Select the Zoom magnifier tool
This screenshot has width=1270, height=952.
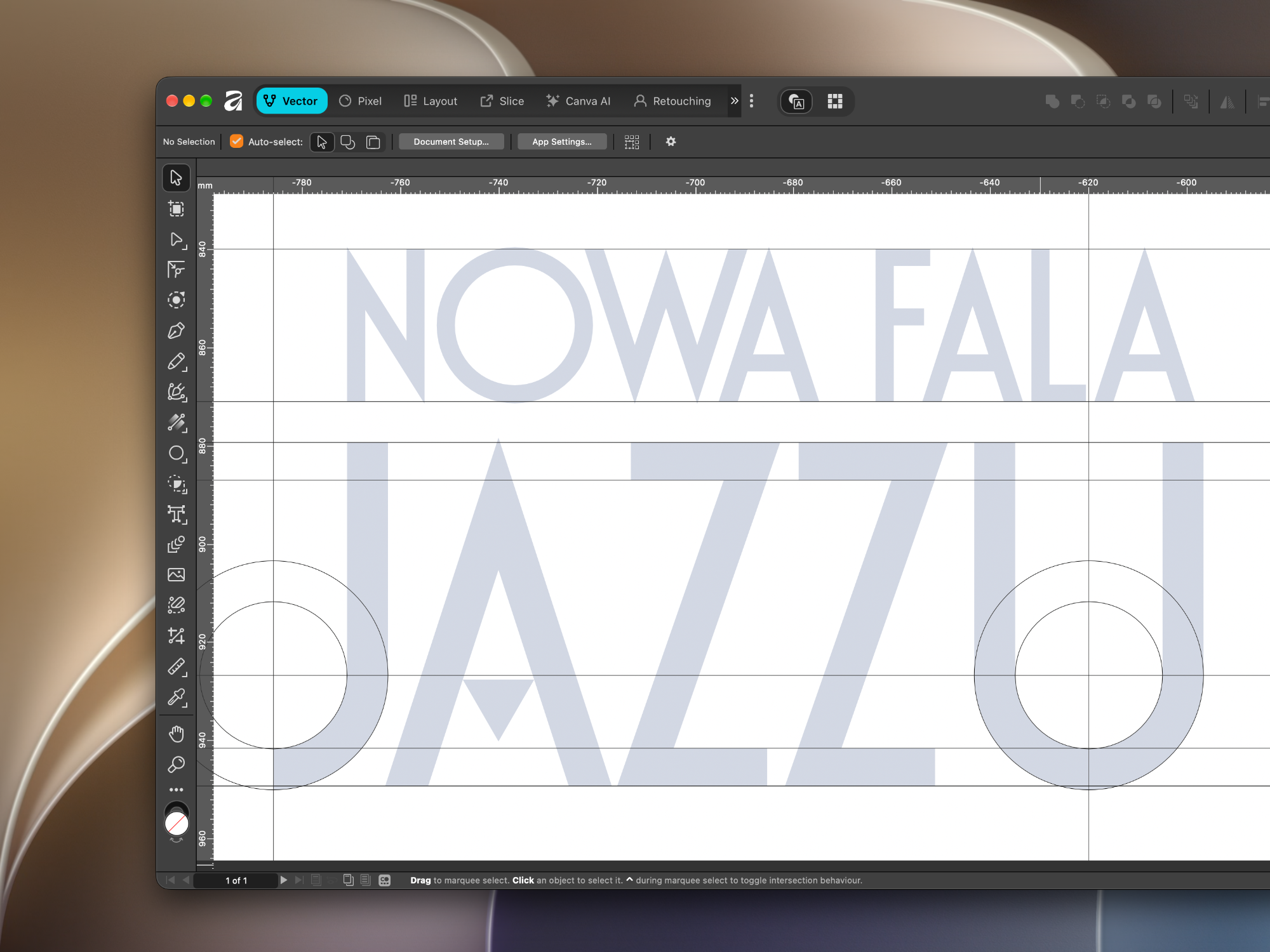point(176,765)
